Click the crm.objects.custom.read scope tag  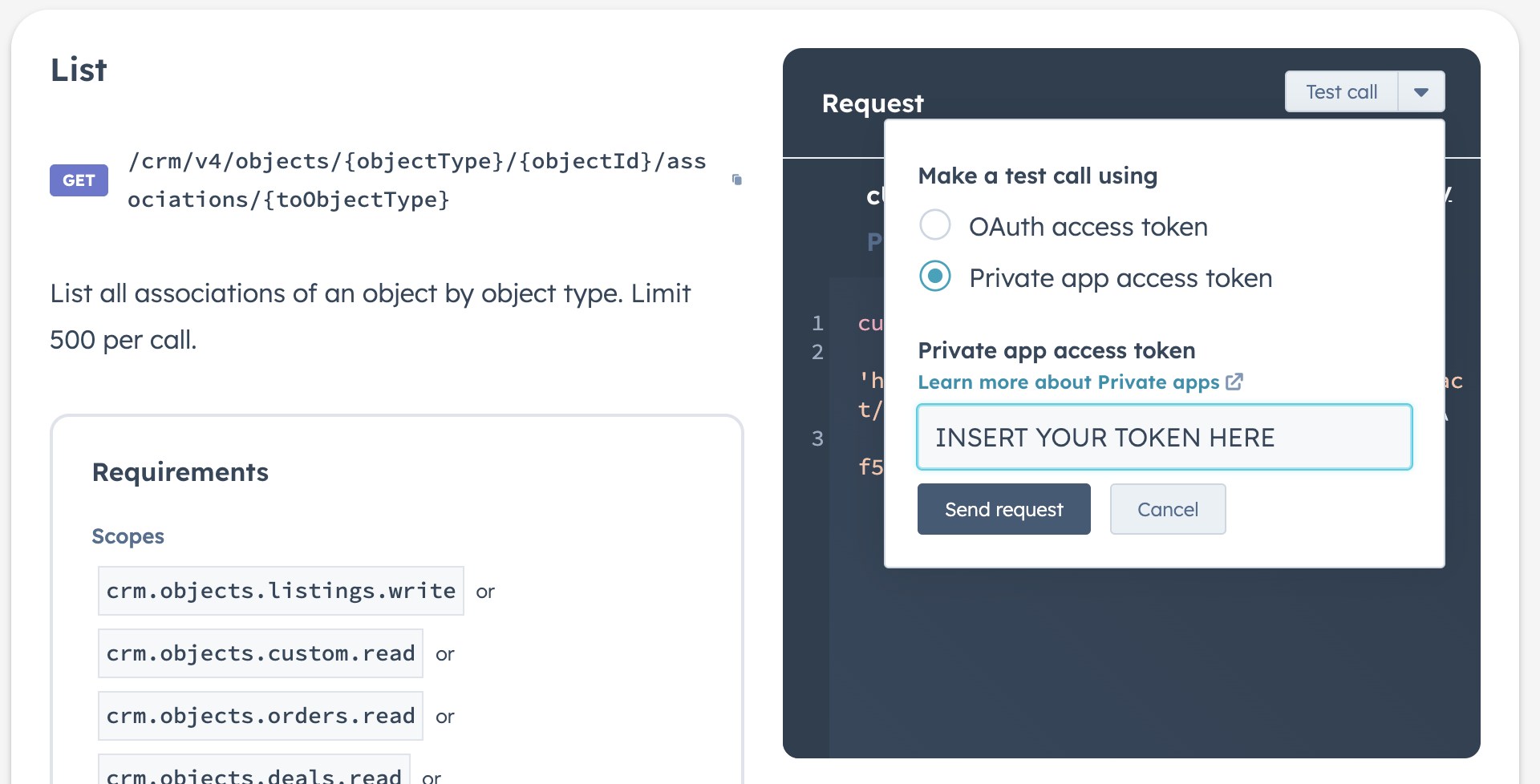pos(260,653)
